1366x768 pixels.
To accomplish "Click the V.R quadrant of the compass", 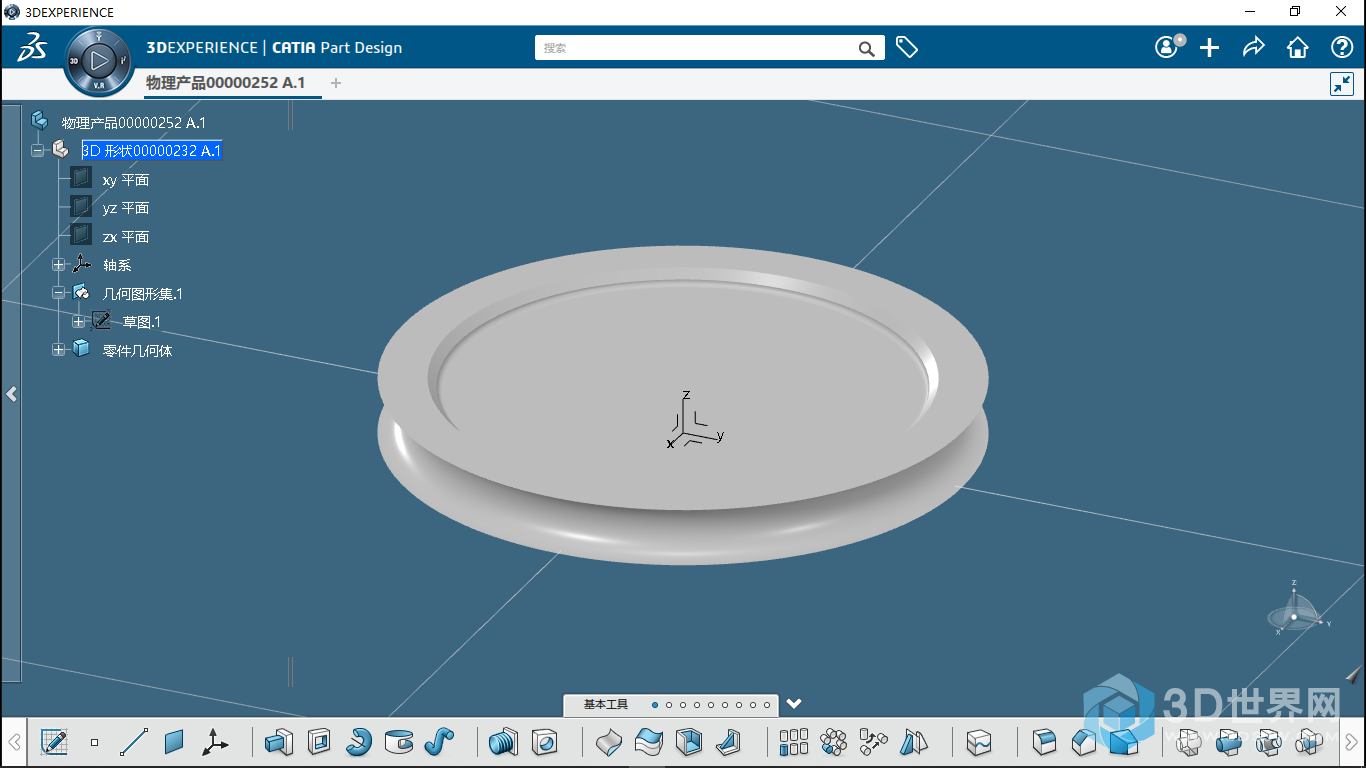I will (x=99, y=86).
